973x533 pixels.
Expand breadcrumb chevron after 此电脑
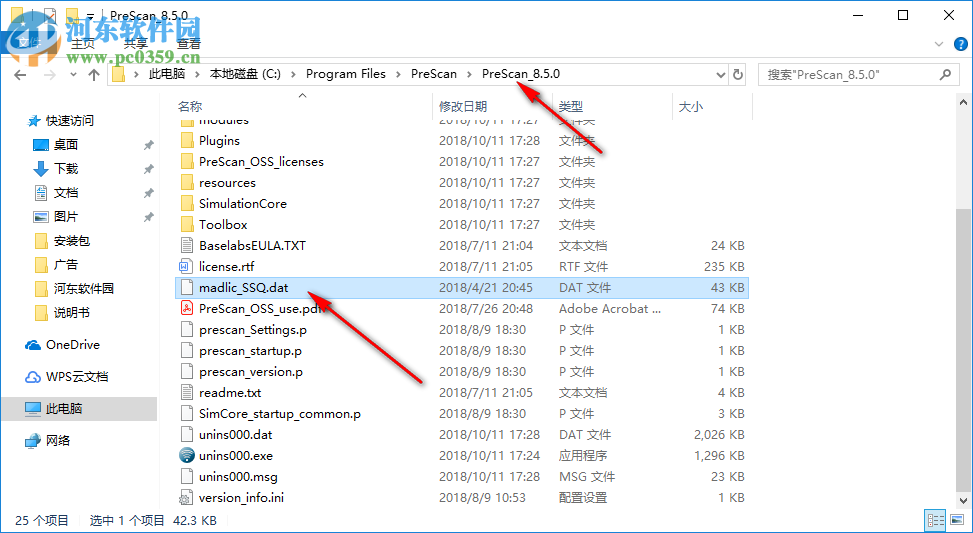tap(197, 74)
